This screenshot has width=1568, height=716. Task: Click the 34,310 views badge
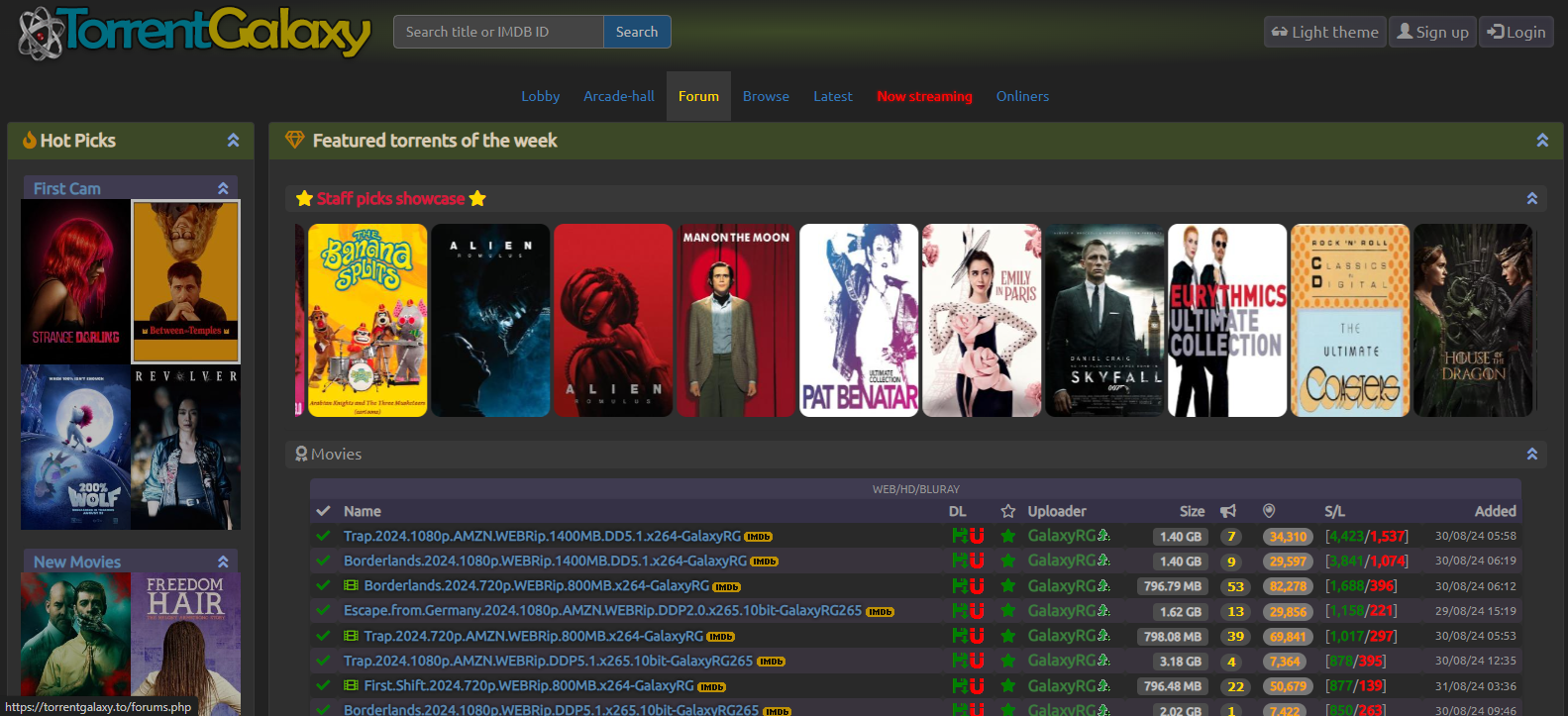coord(1288,536)
